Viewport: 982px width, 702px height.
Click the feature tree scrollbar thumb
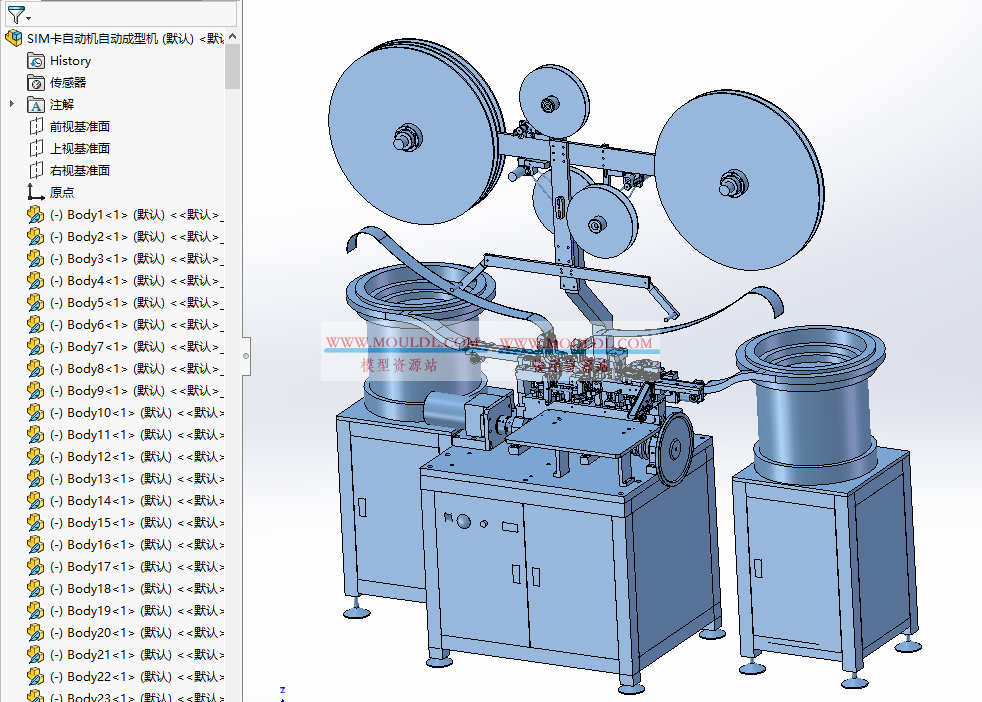click(x=233, y=66)
